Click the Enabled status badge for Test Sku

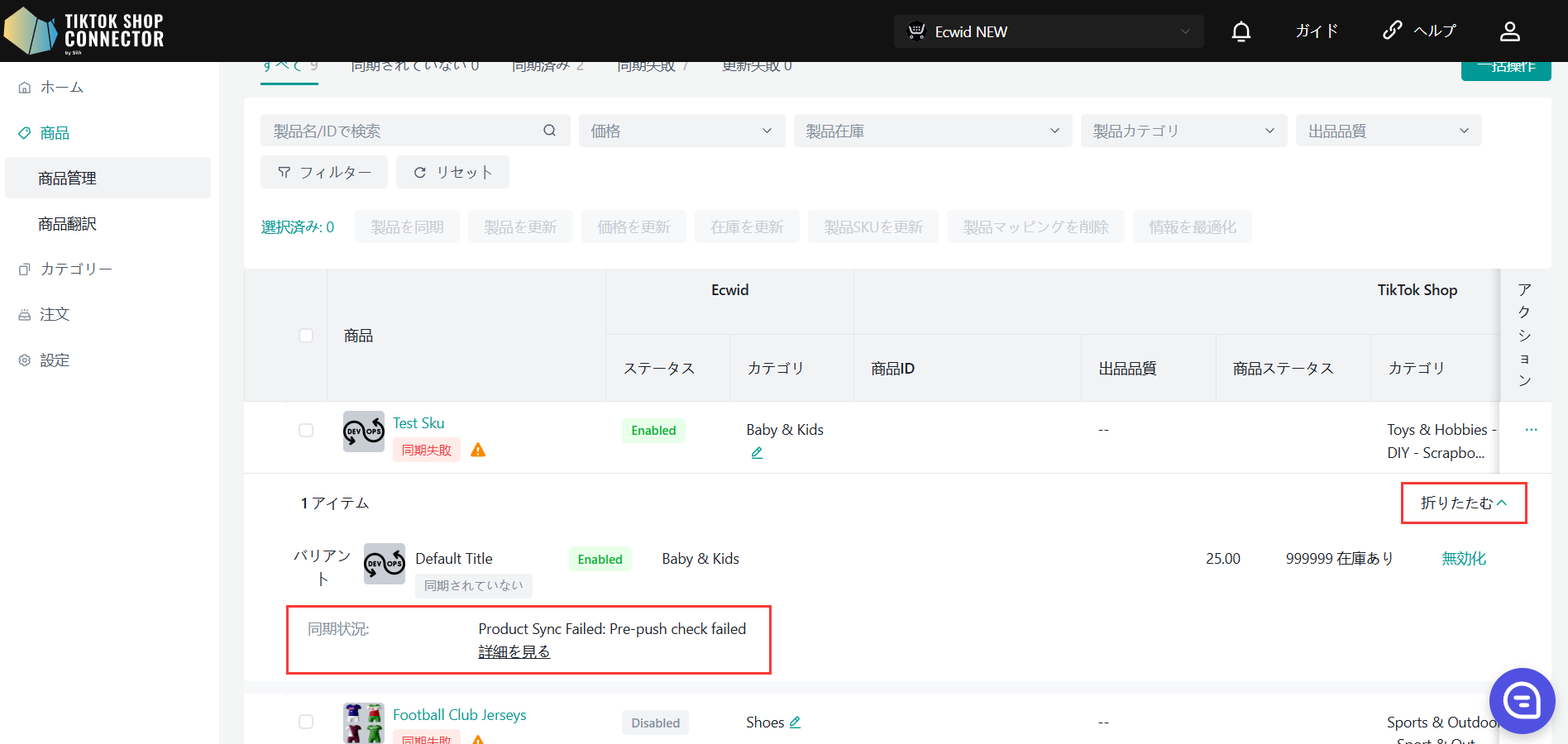coord(653,431)
